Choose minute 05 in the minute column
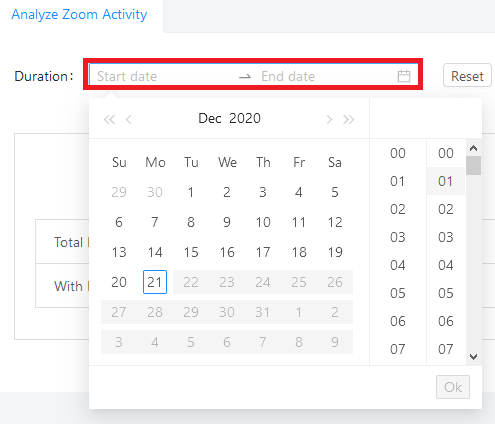The image size is (495, 424). click(x=446, y=293)
